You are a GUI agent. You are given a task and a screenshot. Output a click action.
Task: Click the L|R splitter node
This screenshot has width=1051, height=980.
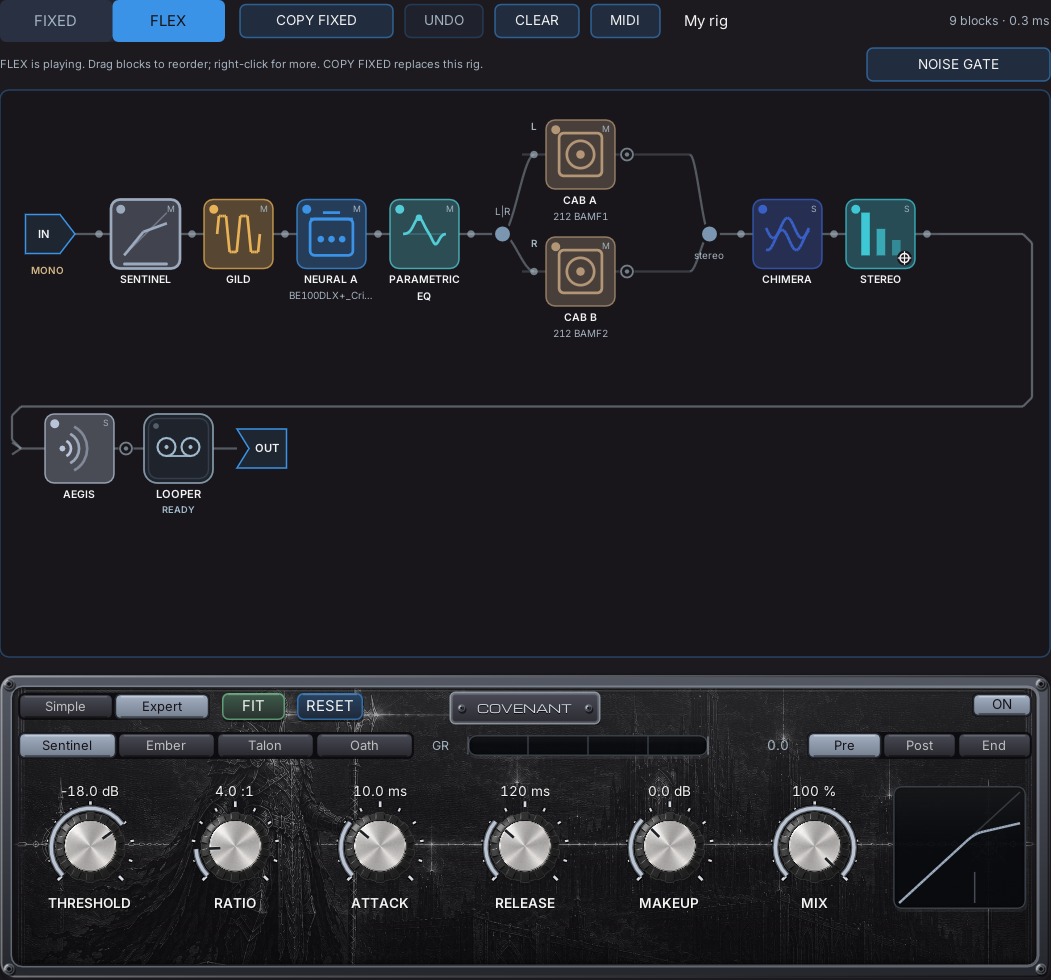pyautogui.click(x=502, y=234)
